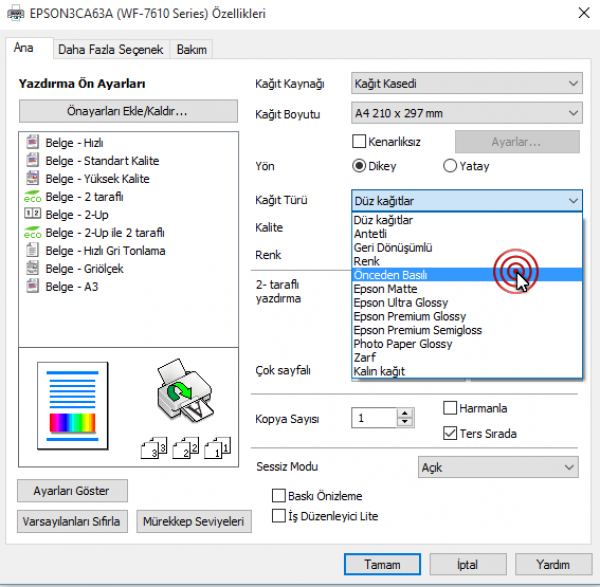This screenshot has width=600, height=587.
Task: Select the Belge - Standart Kalite preset
Action: (x=102, y=161)
